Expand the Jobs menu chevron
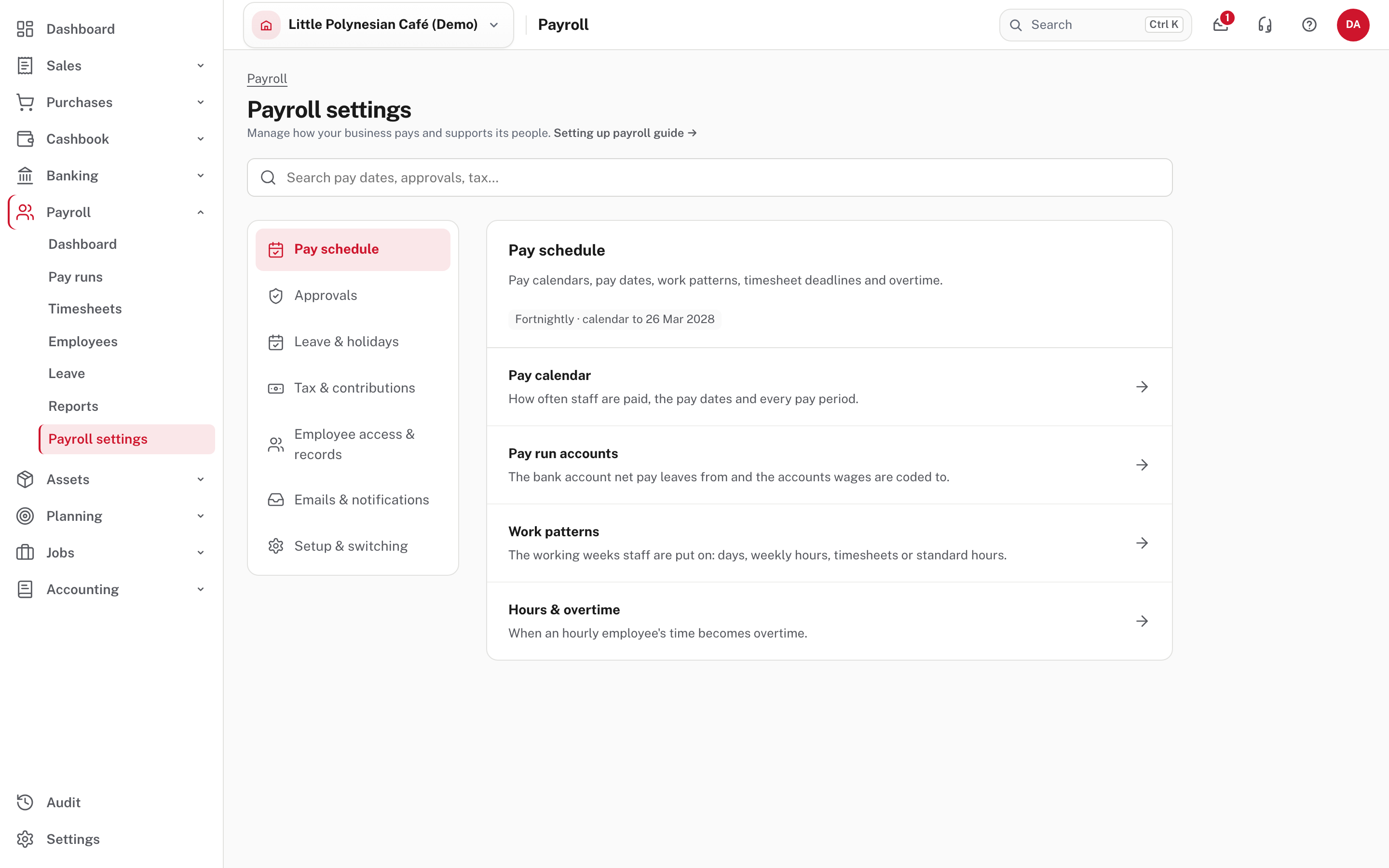 coord(200,553)
